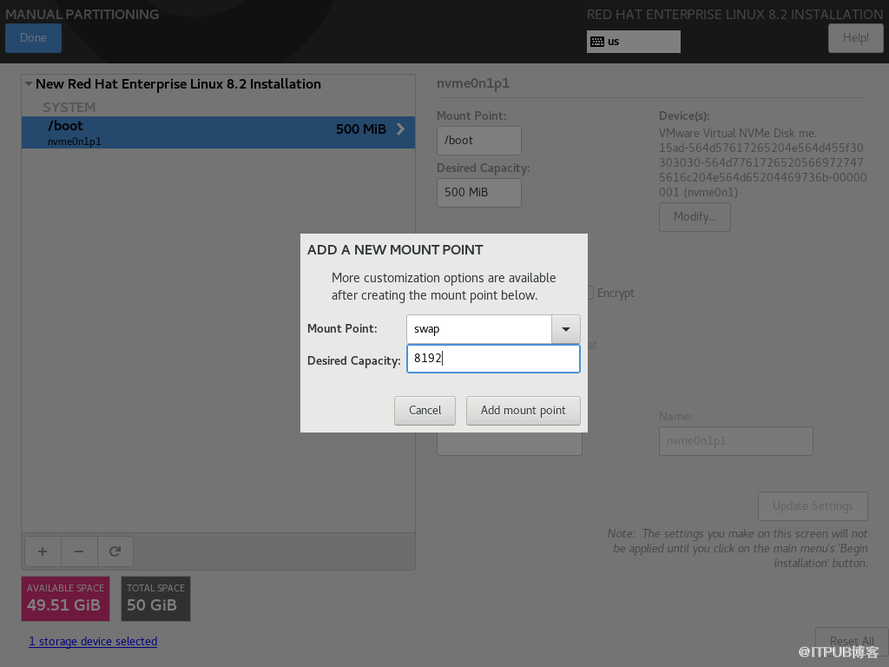This screenshot has height=667, width=889.
Task: Collapse New Red Hat Enterprise Linux 8.2 Installation
Action: point(28,84)
